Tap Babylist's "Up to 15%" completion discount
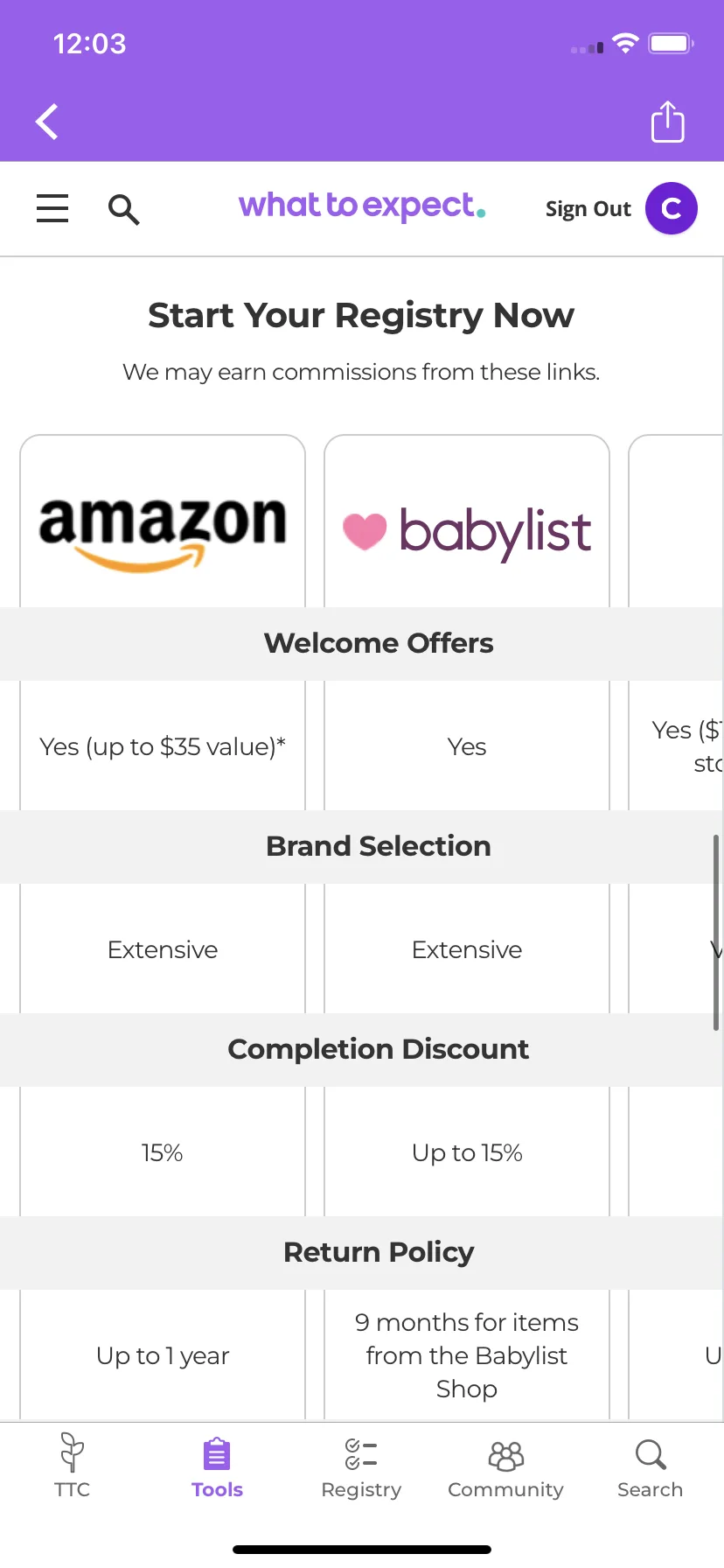The width and height of the screenshot is (724, 1568). [x=467, y=1152]
